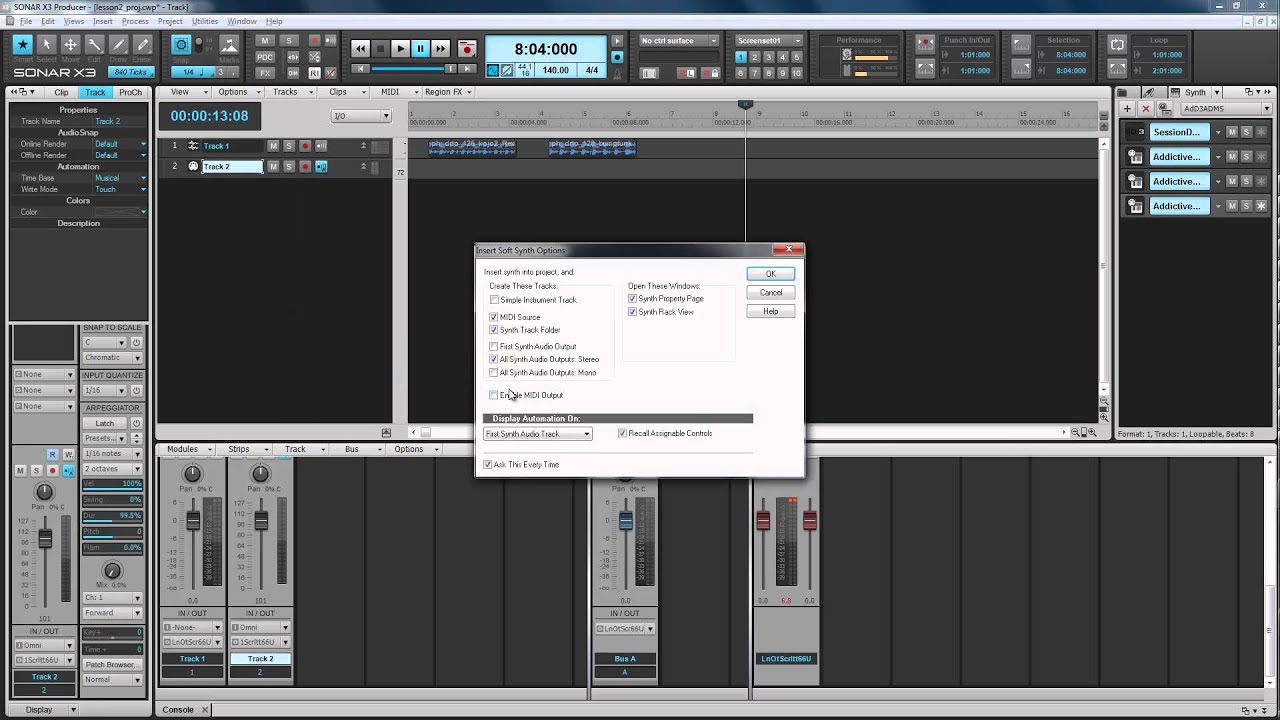Switch to the ProCh tab

130,92
